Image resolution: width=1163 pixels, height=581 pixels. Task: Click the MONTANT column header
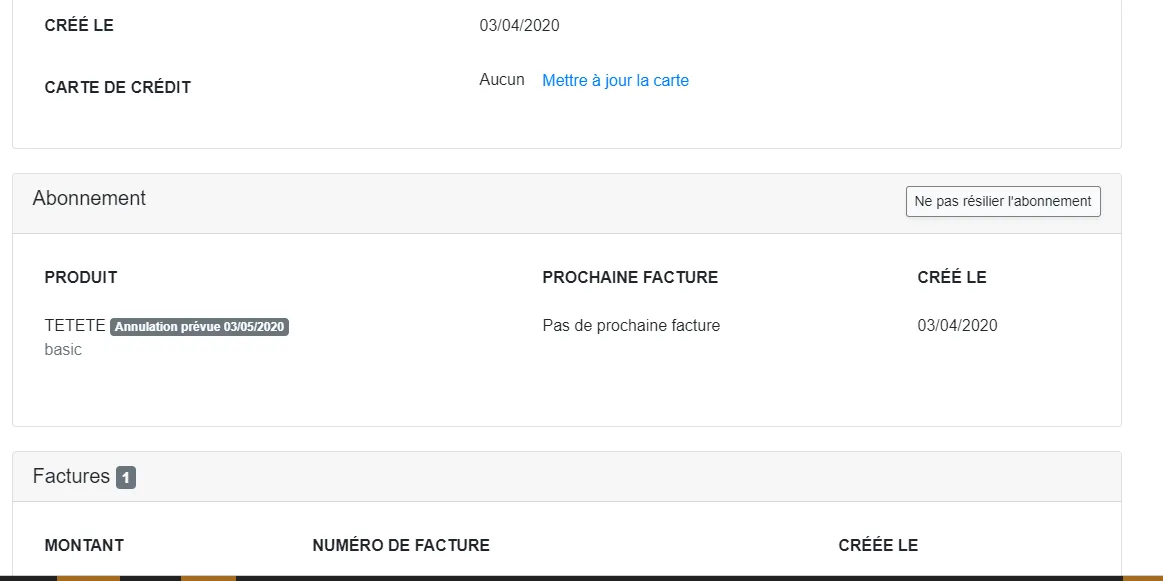(x=84, y=545)
